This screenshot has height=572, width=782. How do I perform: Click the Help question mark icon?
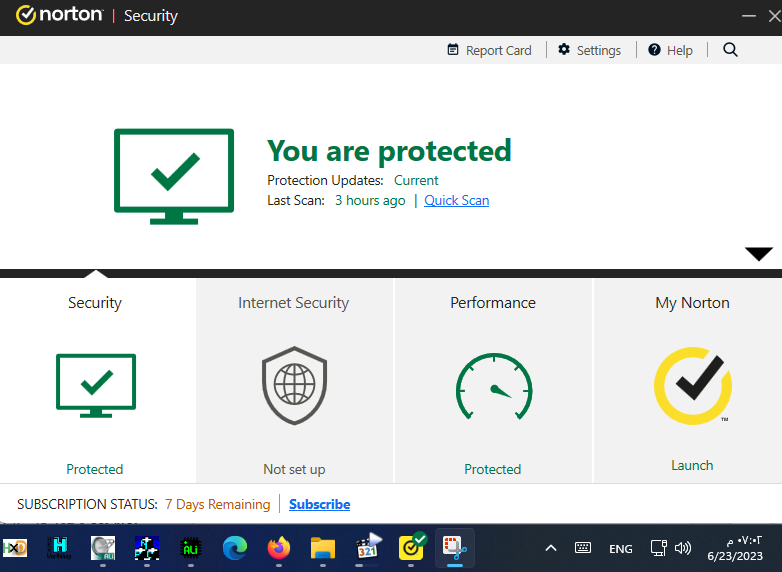pos(654,50)
